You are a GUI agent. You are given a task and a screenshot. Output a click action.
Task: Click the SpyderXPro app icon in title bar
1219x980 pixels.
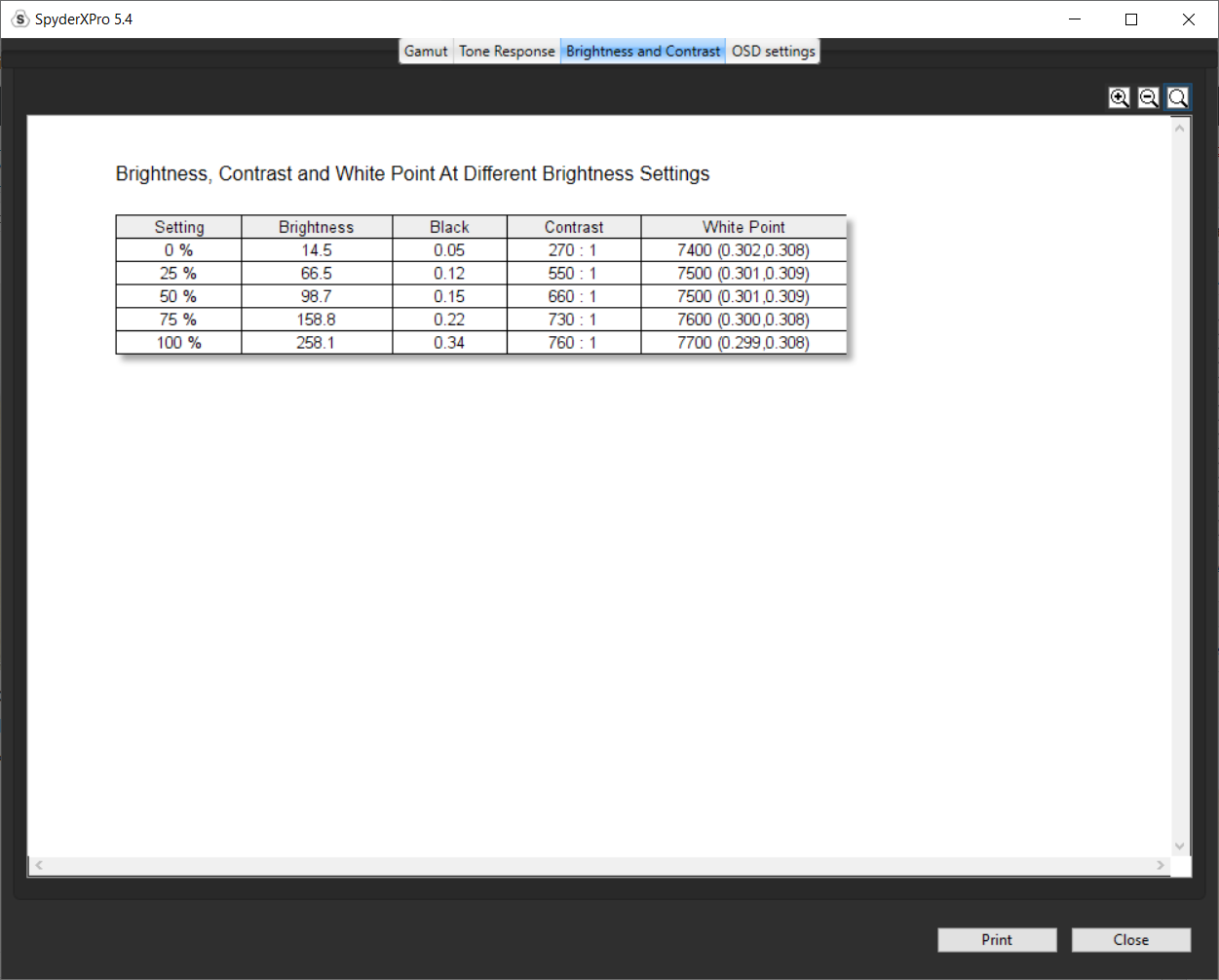tap(20, 19)
